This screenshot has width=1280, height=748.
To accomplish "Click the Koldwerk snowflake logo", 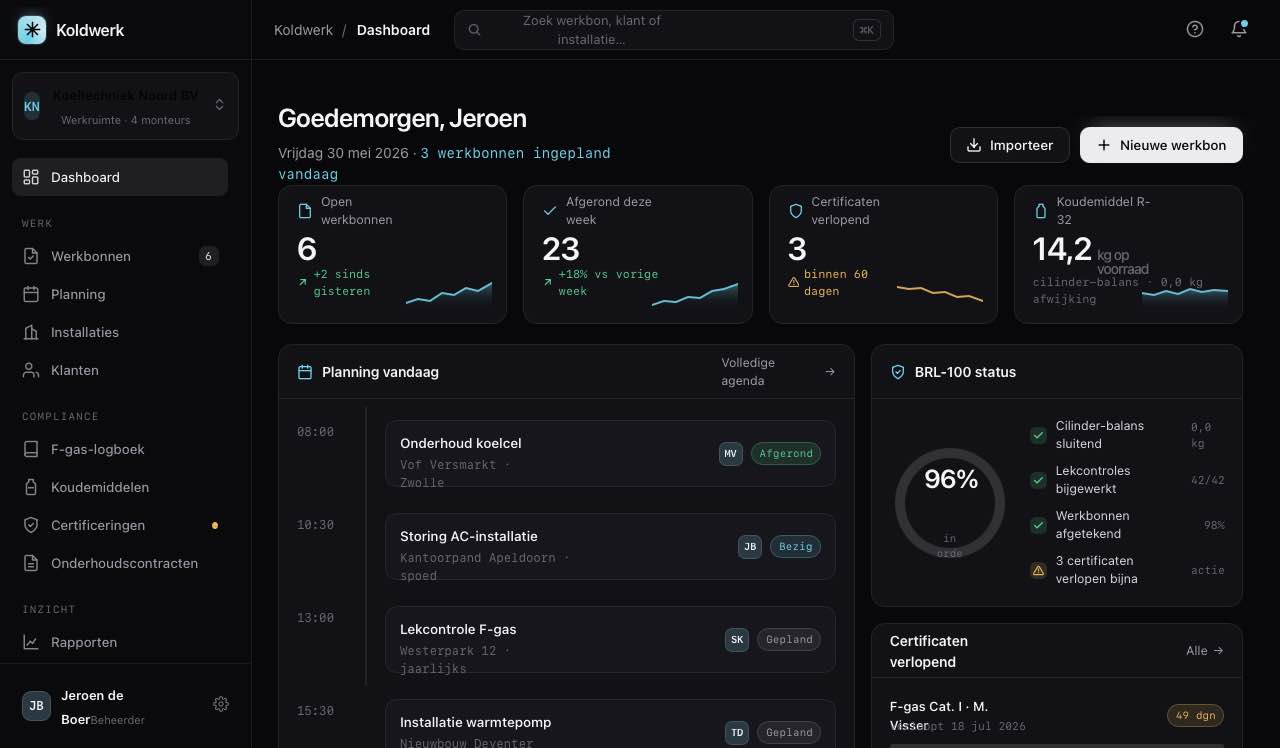I will (x=32, y=30).
